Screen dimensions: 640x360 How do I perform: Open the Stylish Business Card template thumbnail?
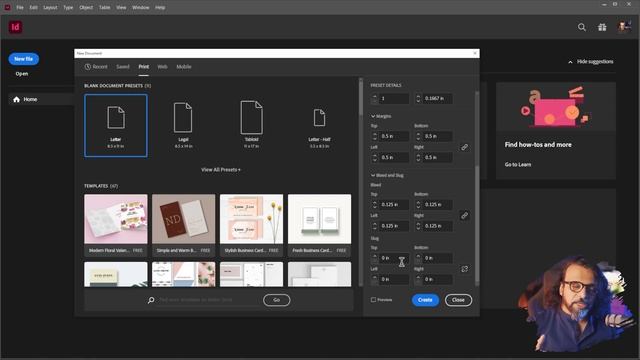tap(251, 219)
